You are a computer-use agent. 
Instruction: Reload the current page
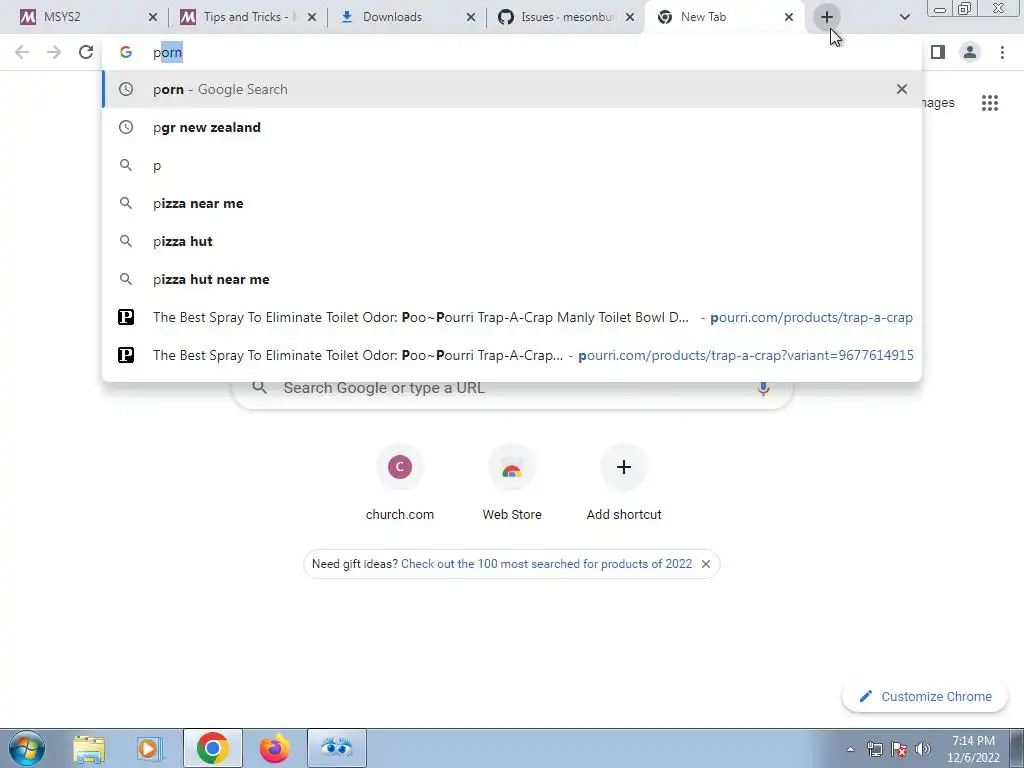click(x=86, y=52)
